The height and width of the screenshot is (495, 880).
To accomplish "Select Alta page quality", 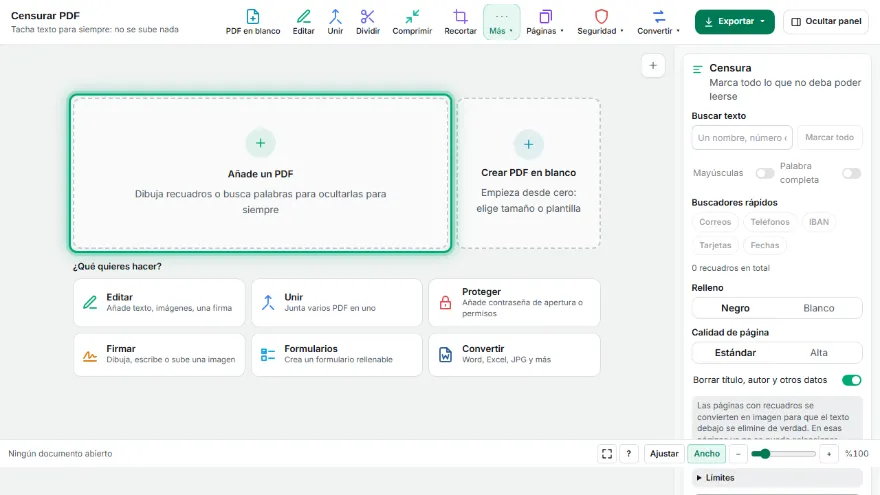I will [818, 352].
